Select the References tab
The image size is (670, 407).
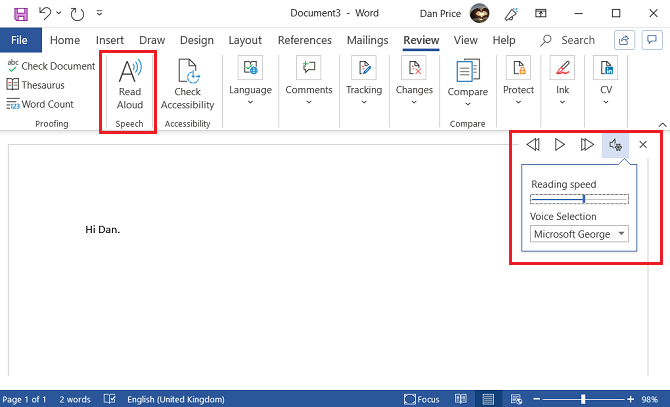tap(305, 40)
